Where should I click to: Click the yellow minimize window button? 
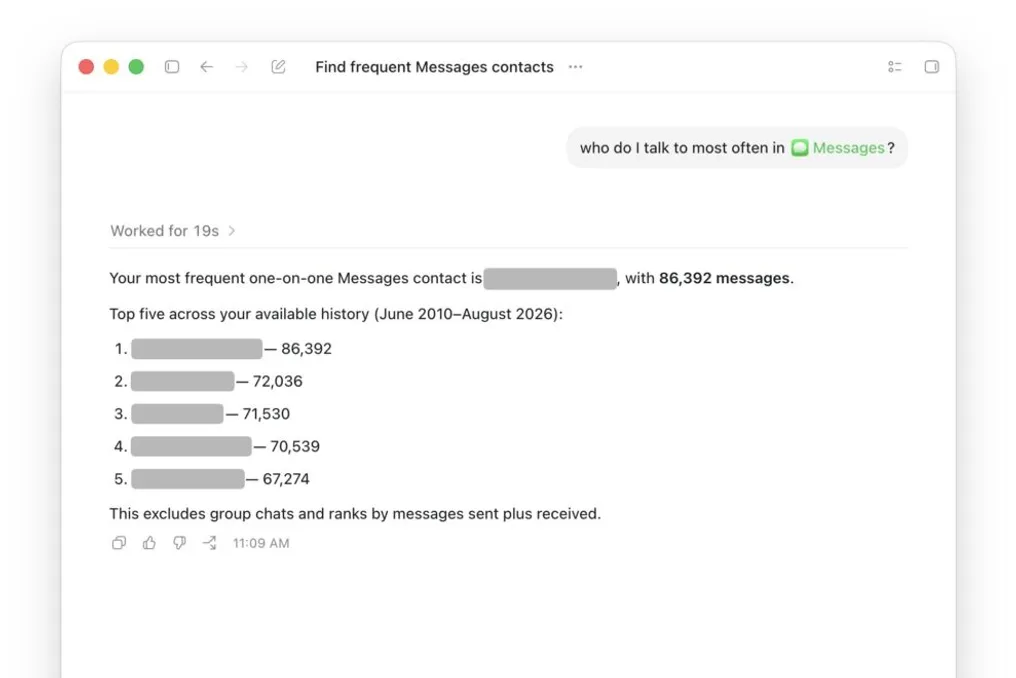(x=111, y=67)
